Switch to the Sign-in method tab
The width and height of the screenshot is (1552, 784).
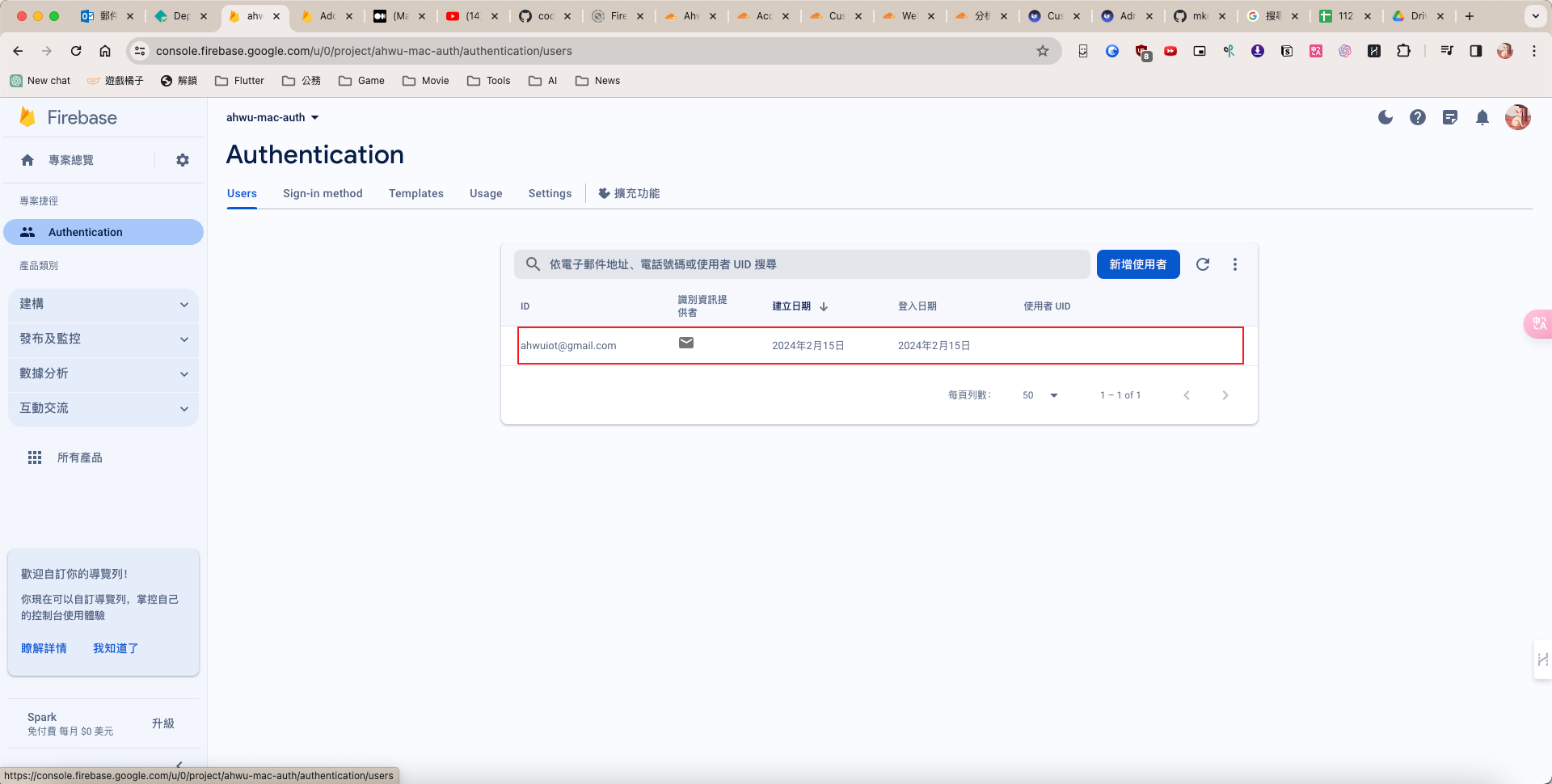(323, 194)
